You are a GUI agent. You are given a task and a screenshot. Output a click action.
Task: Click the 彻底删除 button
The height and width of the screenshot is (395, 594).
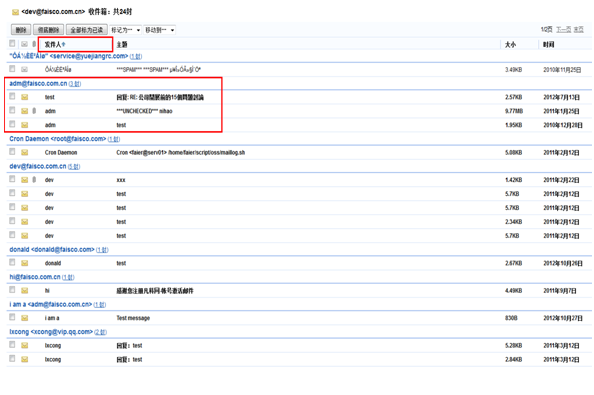point(48,30)
